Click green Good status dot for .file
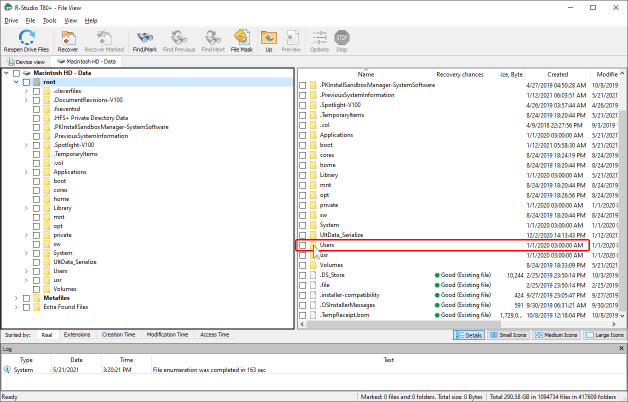This screenshot has width=628, height=402. pyautogui.click(x=437, y=285)
